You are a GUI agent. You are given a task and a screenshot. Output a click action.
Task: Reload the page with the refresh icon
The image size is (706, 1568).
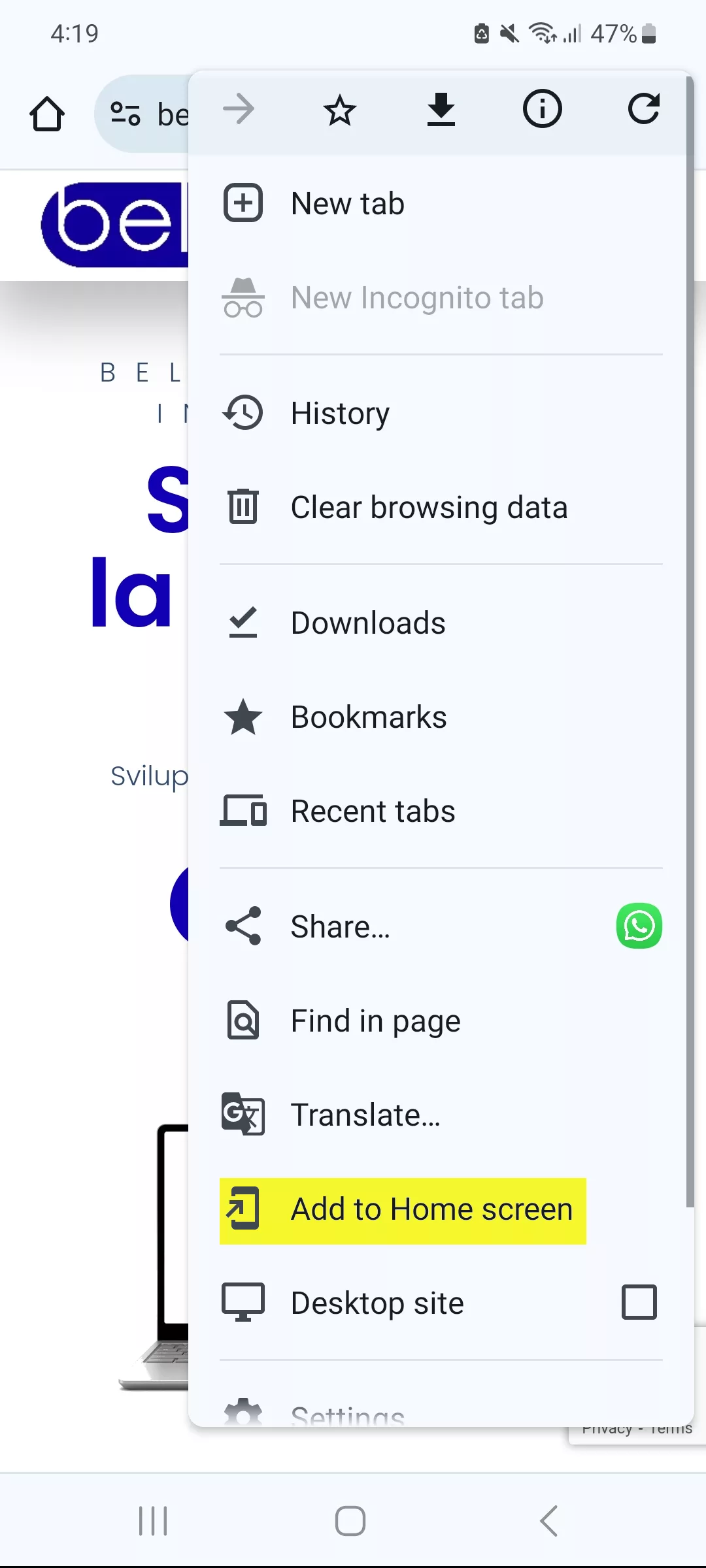(643, 109)
